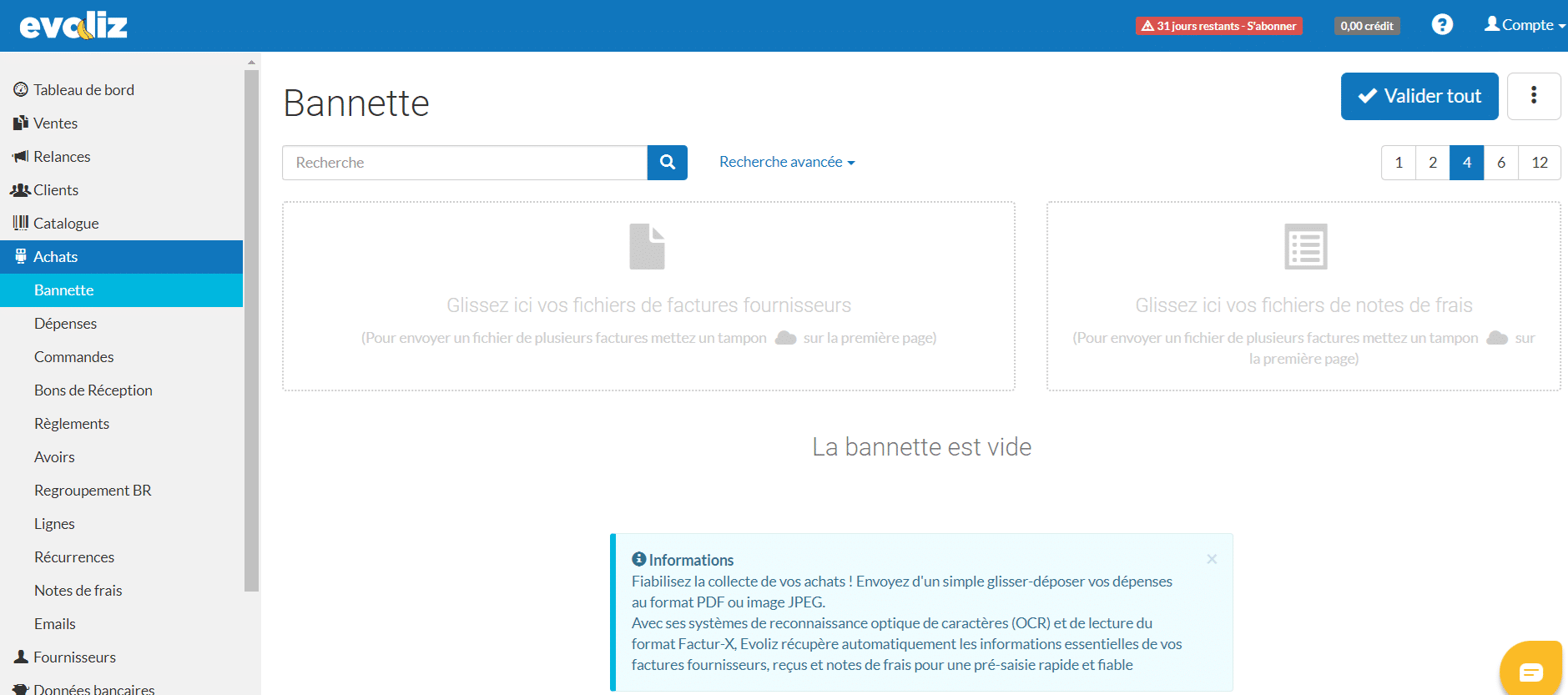The height and width of the screenshot is (695, 1568).
Task: Focus the Recherche search field
Action: tap(465, 163)
